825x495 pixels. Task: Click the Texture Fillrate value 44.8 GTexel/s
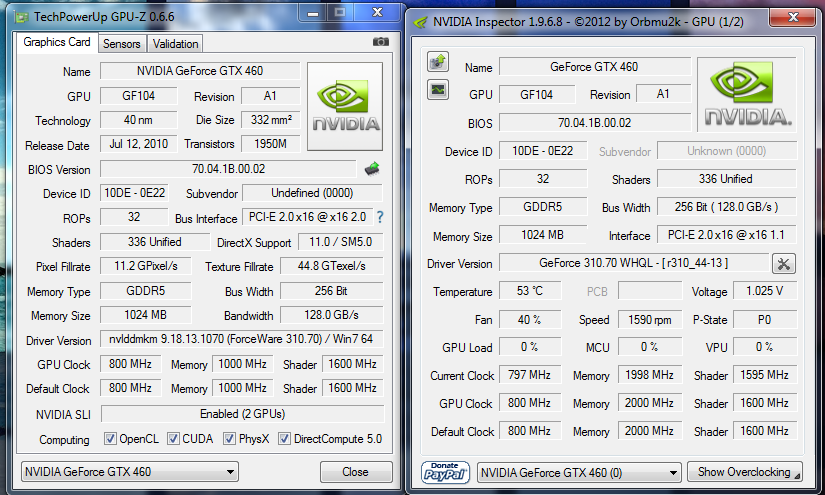click(331, 266)
